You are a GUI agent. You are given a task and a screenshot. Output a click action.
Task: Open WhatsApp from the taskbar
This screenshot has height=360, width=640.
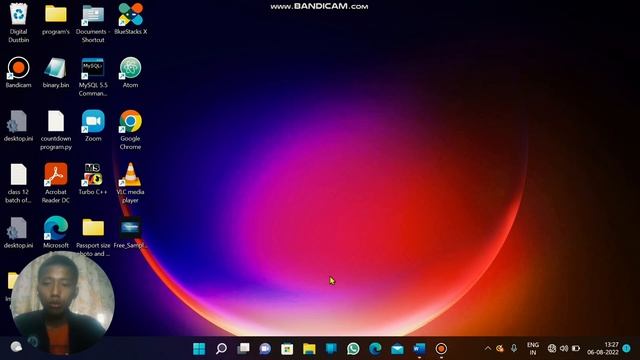[353, 349]
